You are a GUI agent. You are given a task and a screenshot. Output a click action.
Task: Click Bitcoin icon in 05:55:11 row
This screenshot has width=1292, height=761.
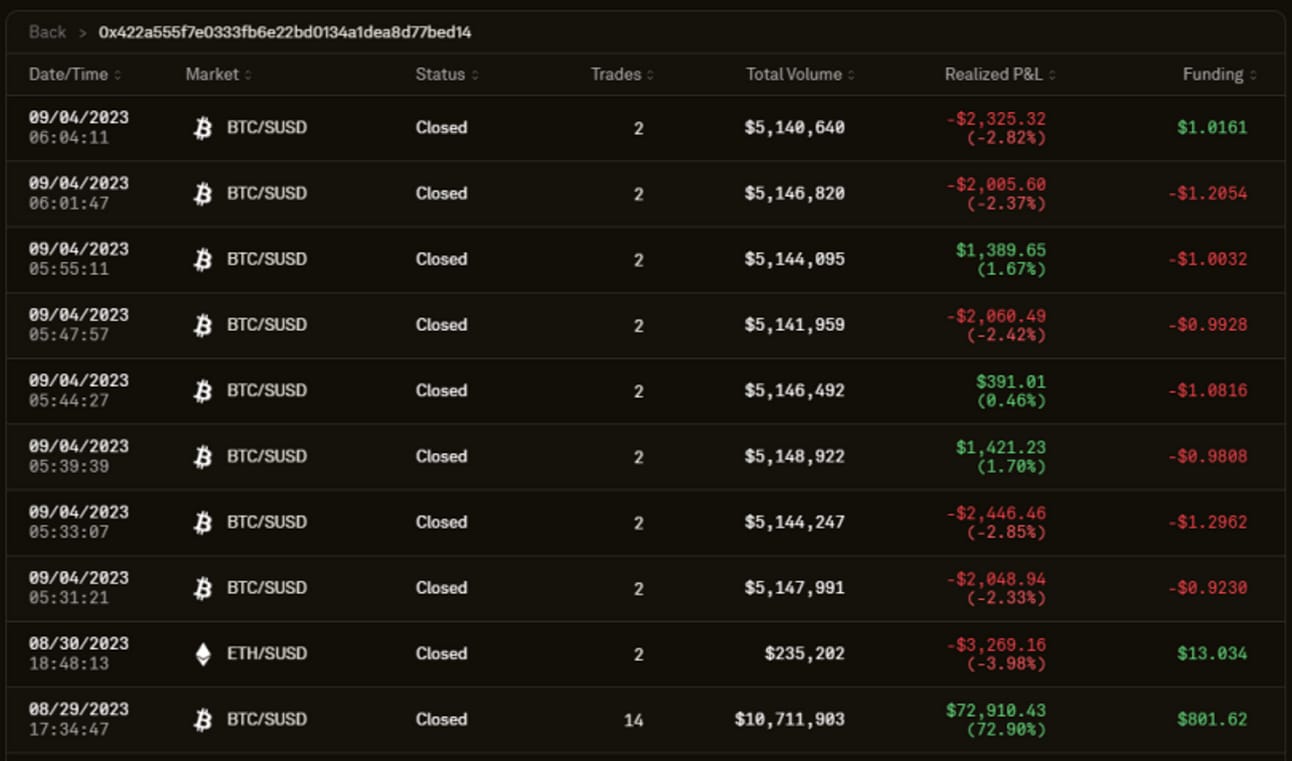coord(203,260)
